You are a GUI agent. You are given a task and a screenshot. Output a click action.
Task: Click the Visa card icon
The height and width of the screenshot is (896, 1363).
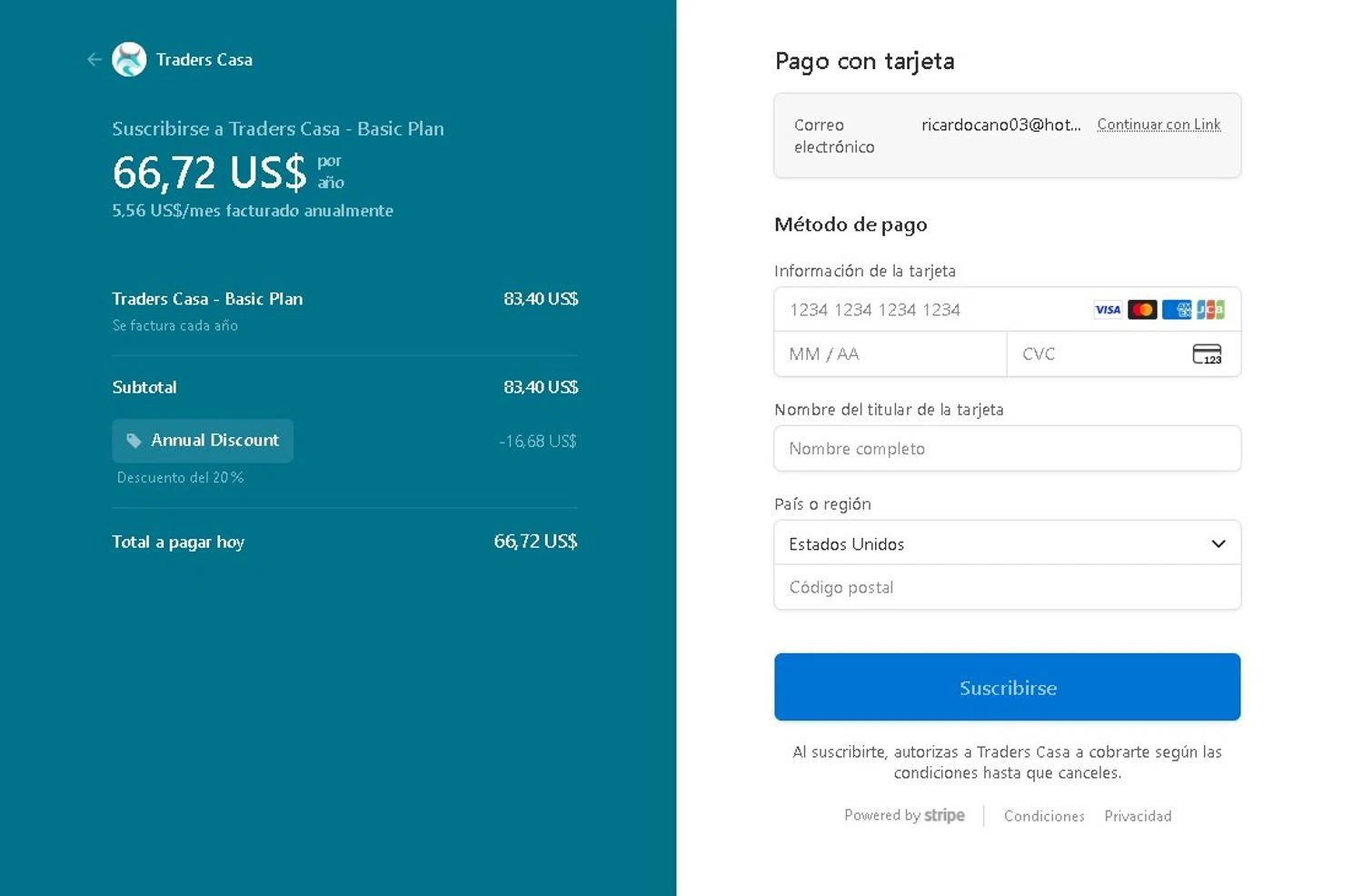pyautogui.click(x=1108, y=310)
